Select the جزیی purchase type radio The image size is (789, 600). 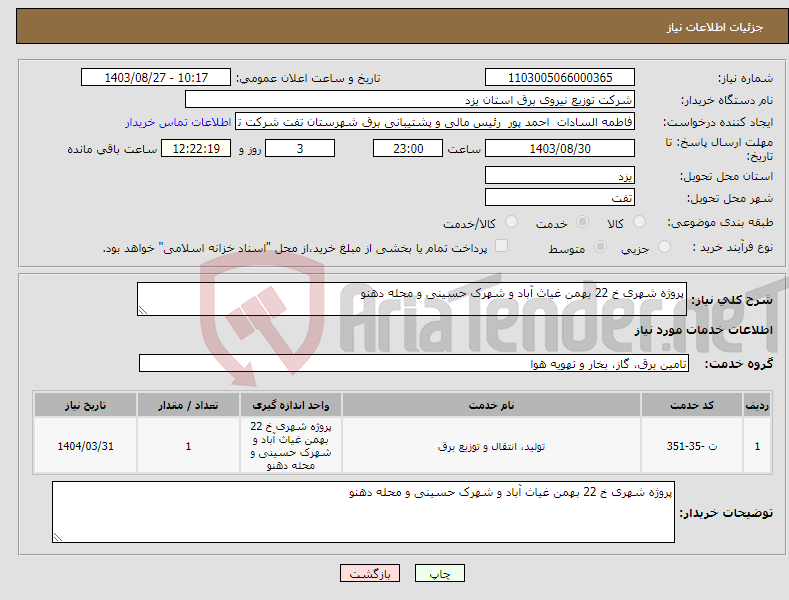coord(664,247)
